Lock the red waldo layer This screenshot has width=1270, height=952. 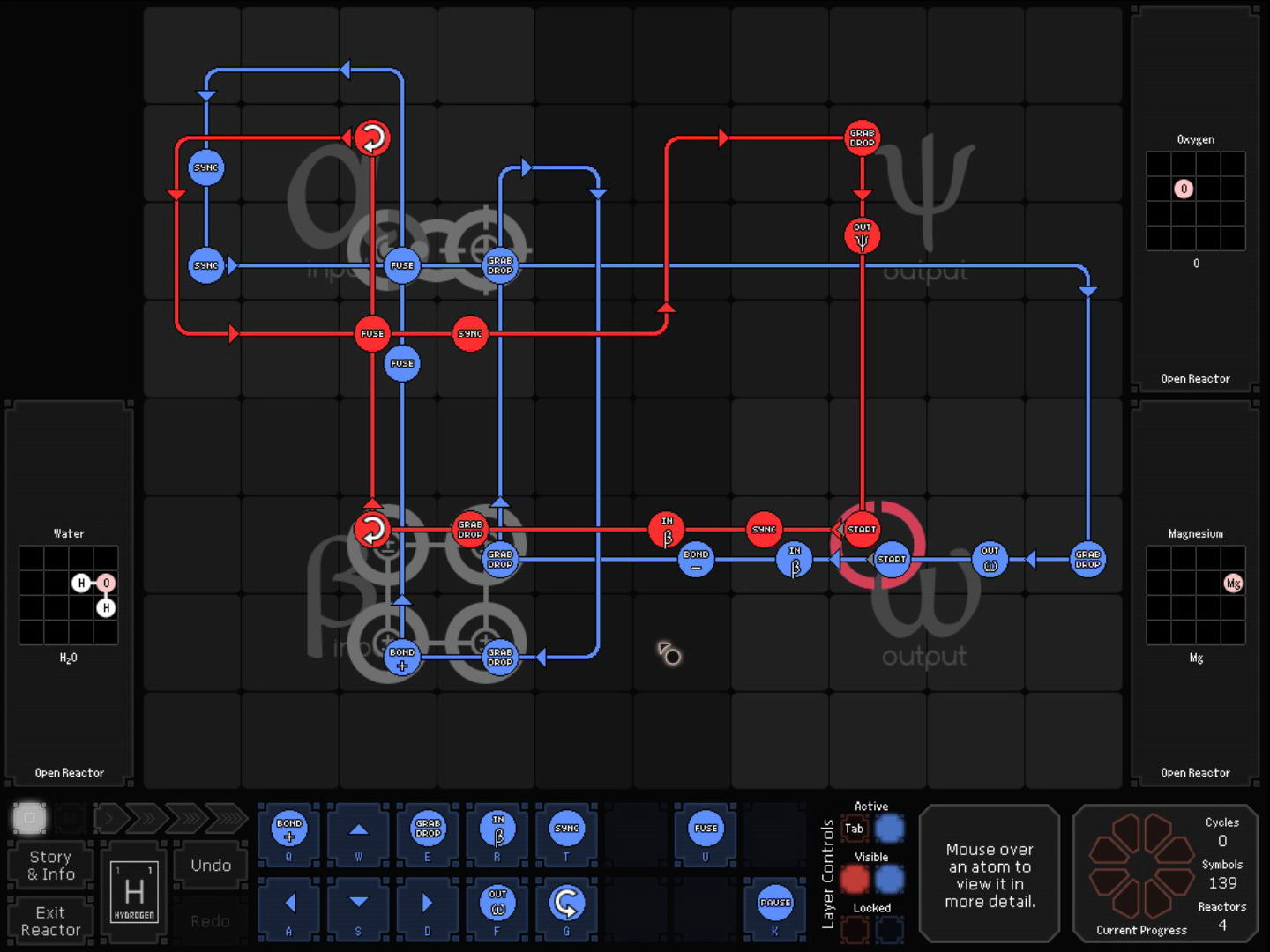(854, 928)
